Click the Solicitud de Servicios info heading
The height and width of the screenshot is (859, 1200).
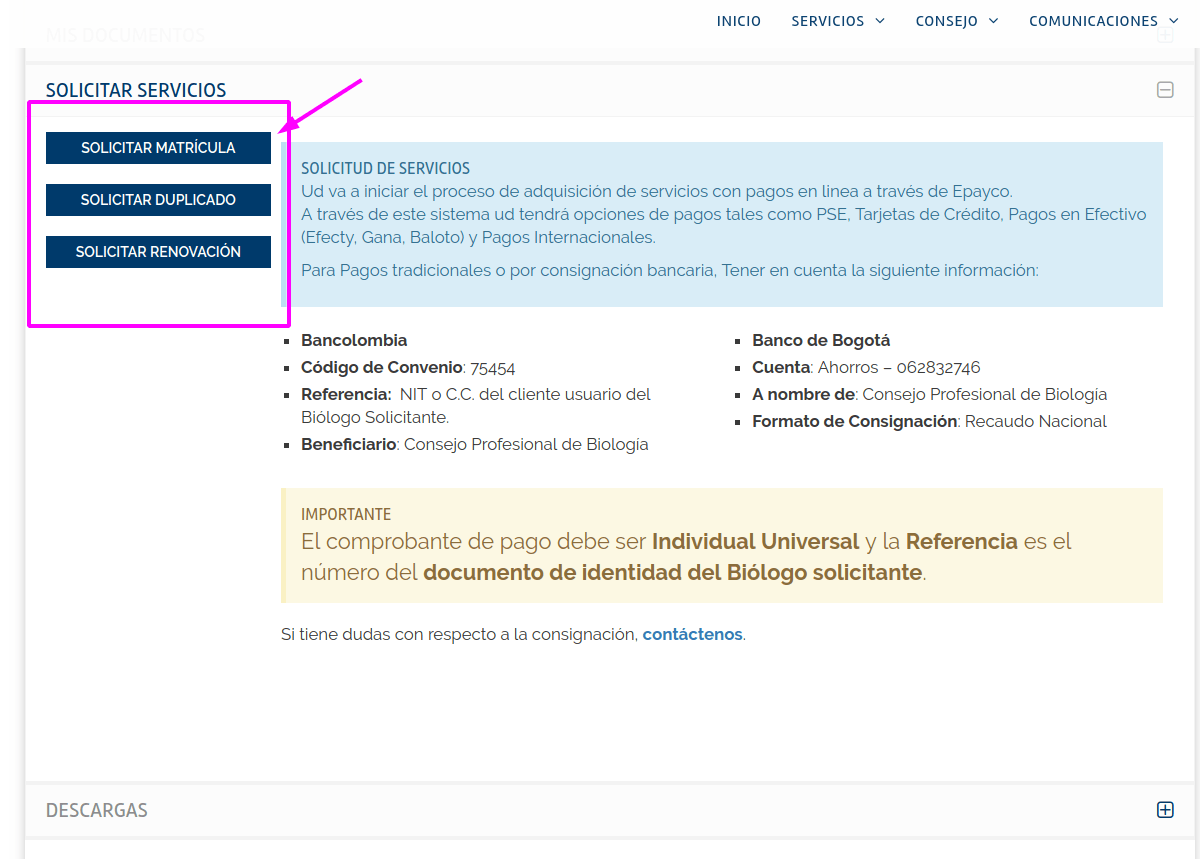click(x=385, y=169)
